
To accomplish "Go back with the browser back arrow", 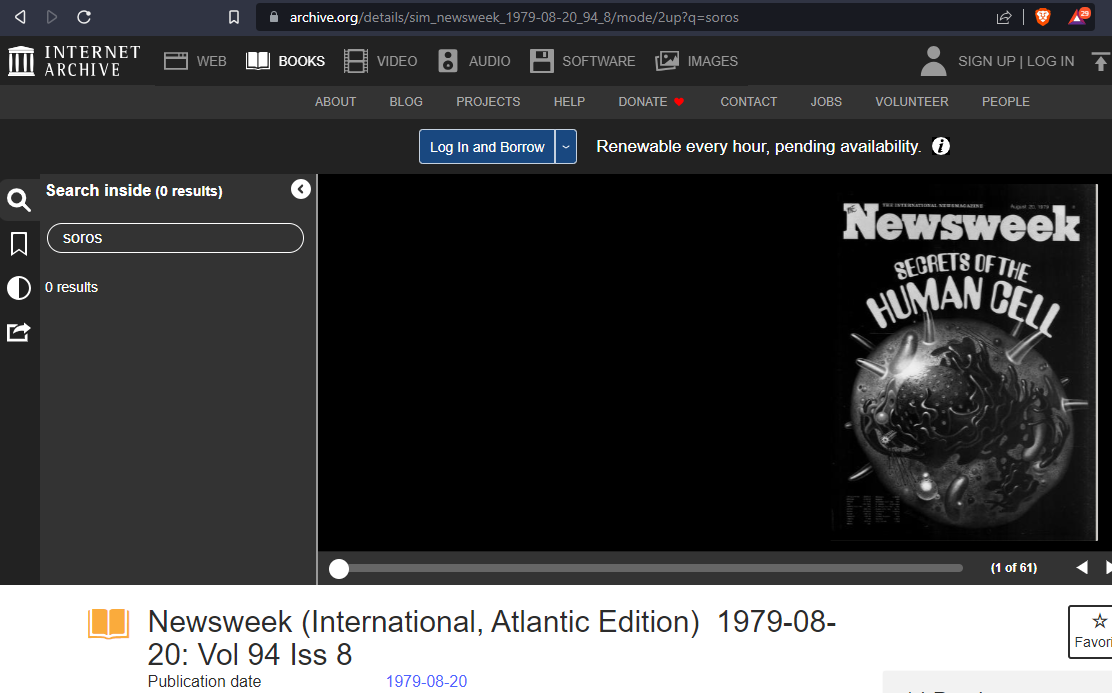I will point(21,17).
